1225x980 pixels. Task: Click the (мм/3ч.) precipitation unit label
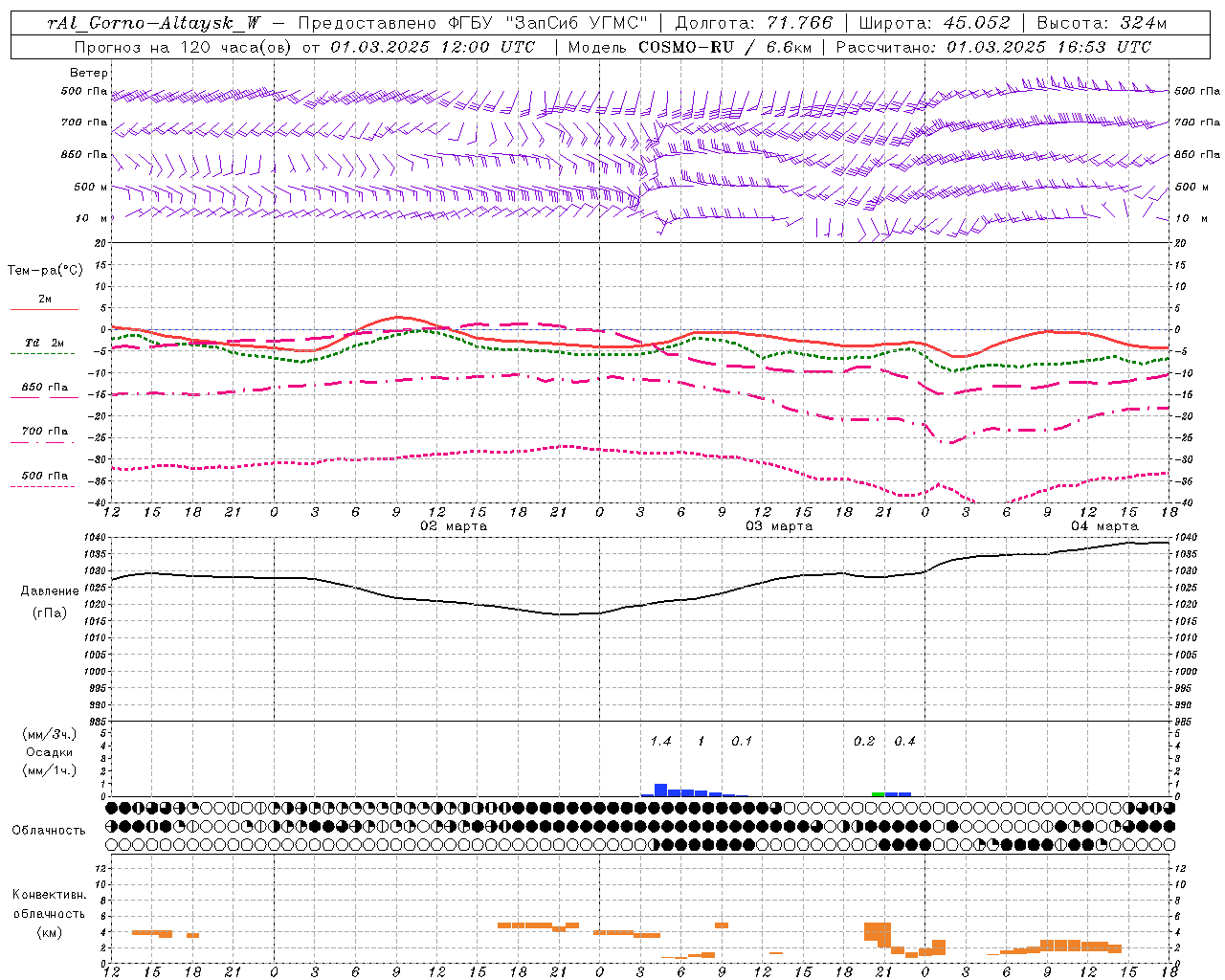click(x=50, y=735)
